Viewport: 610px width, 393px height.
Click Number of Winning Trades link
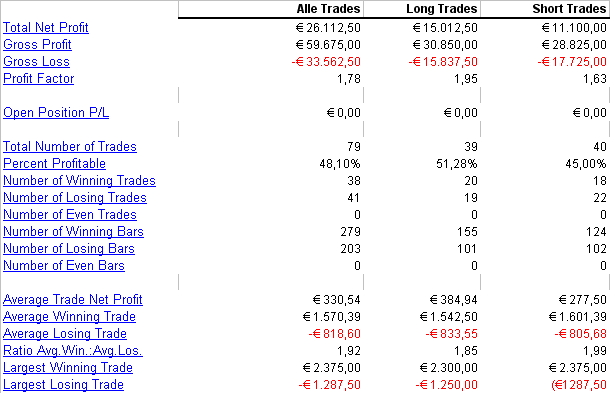tap(79, 181)
